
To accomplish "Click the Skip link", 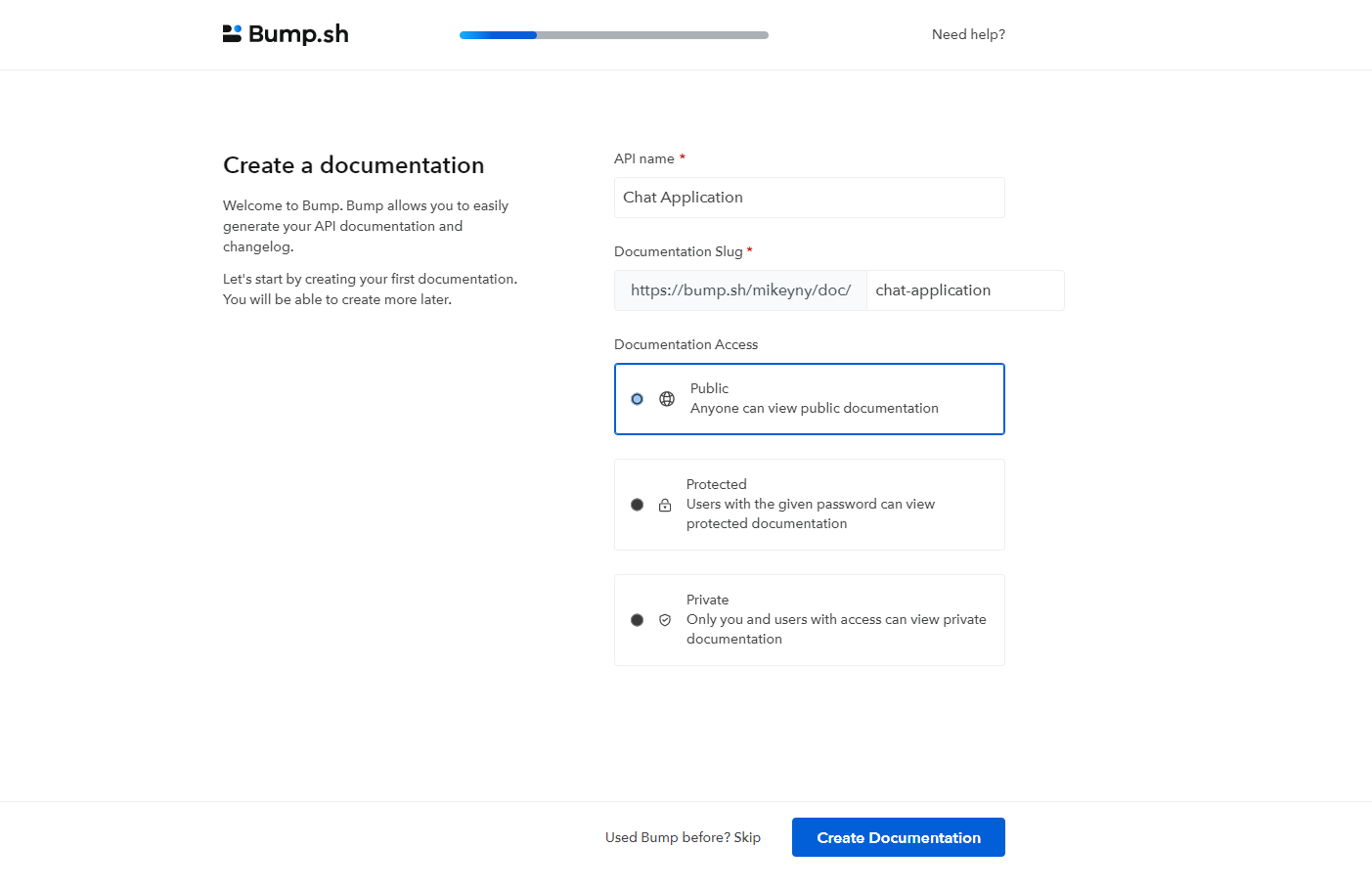I will click(747, 837).
